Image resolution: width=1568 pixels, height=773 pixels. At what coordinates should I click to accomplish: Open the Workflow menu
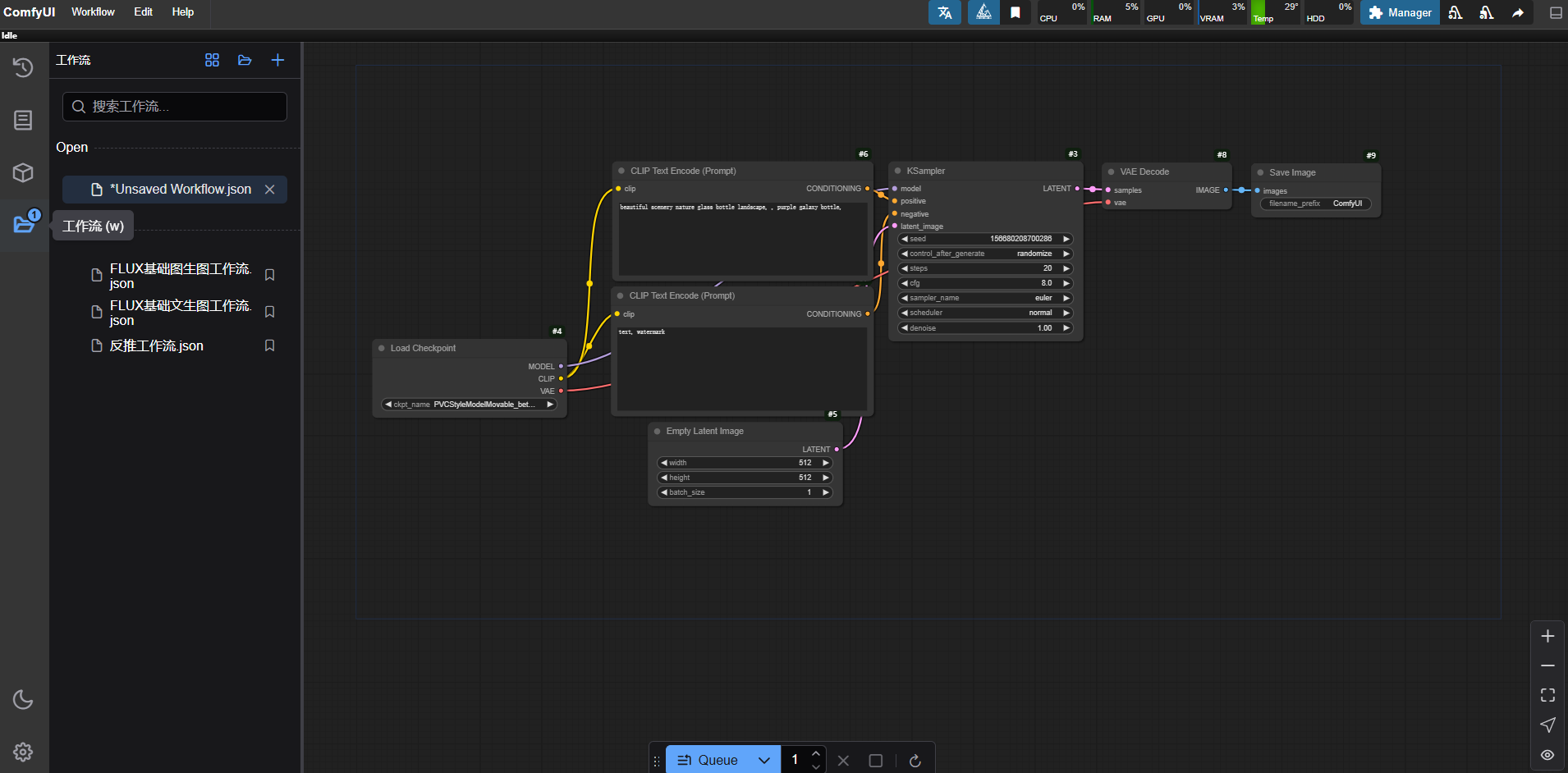(x=93, y=11)
